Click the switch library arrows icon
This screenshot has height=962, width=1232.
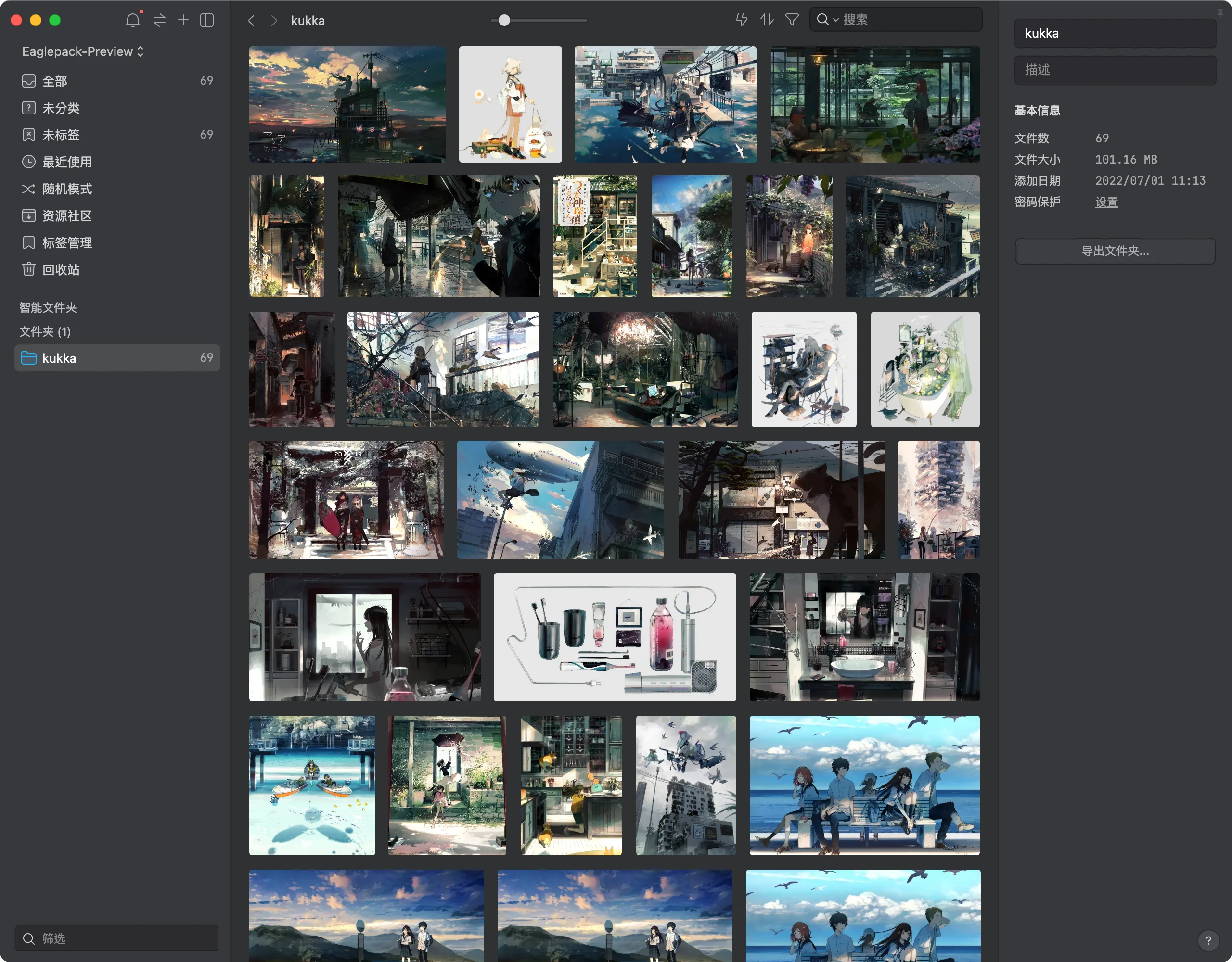pyautogui.click(x=160, y=20)
